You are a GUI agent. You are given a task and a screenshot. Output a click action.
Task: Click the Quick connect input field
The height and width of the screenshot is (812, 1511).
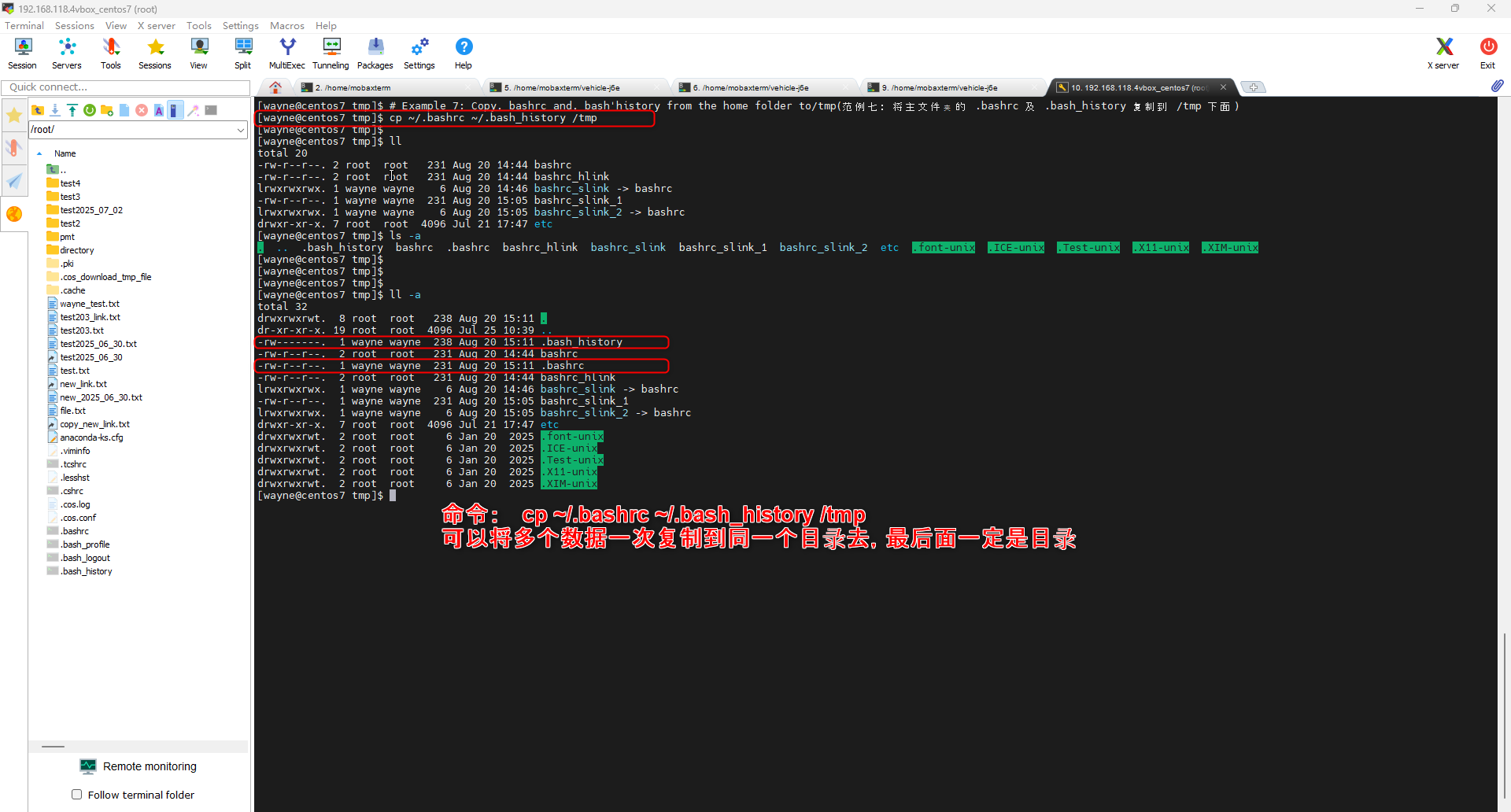[126, 87]
